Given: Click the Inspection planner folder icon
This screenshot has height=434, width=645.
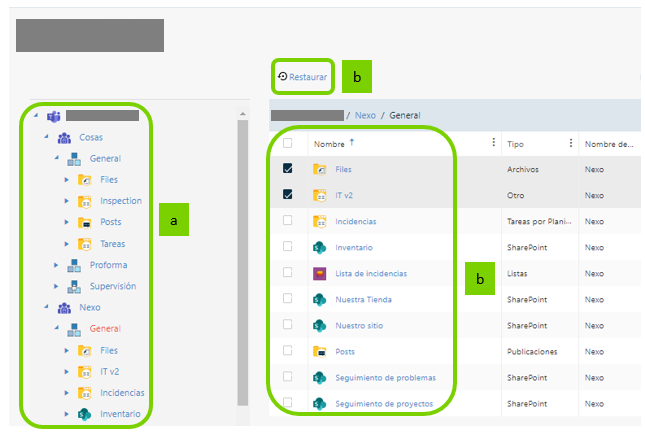Looking at the screenshot, I should (x=85, y=201).
